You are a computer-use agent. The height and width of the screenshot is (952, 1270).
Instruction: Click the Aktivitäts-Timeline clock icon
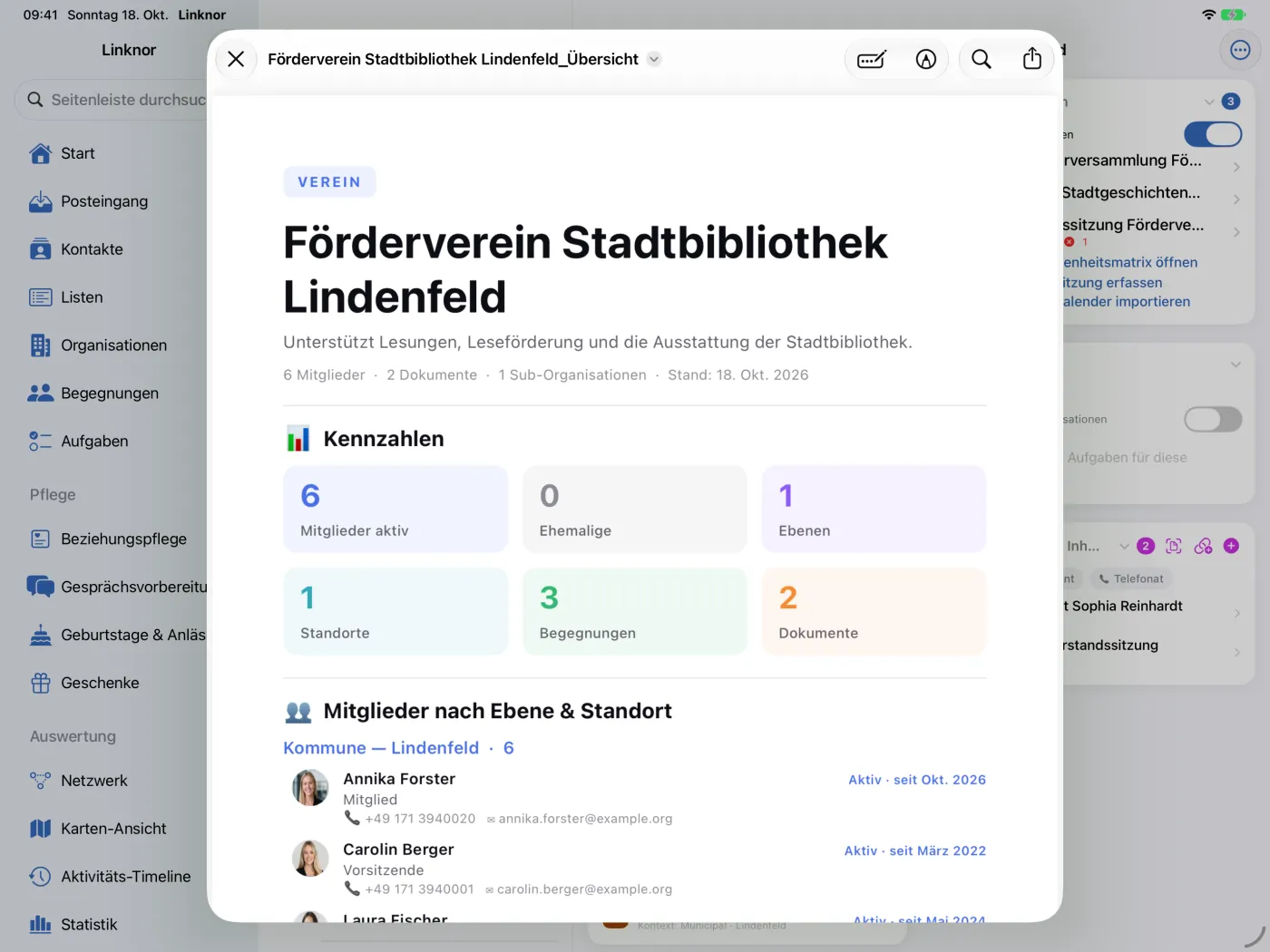point(40,877)
